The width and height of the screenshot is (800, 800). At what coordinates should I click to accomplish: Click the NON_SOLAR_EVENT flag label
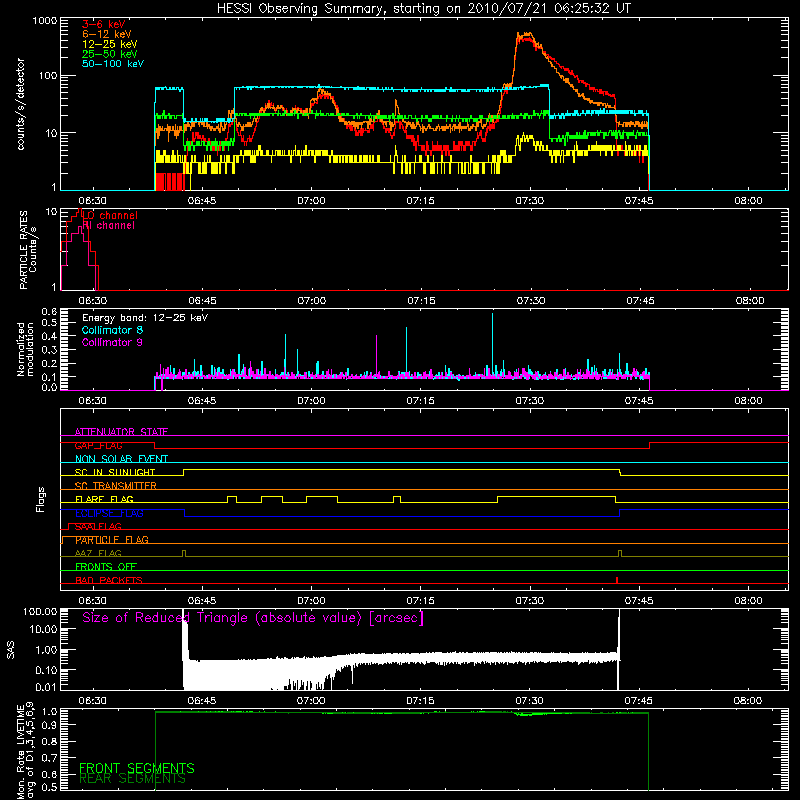point(121,459)
